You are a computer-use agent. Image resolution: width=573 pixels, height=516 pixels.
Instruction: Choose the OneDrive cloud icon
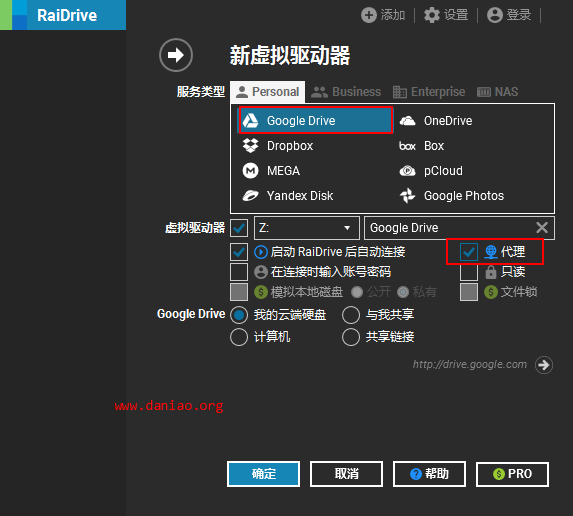click(x=407, y=121)
